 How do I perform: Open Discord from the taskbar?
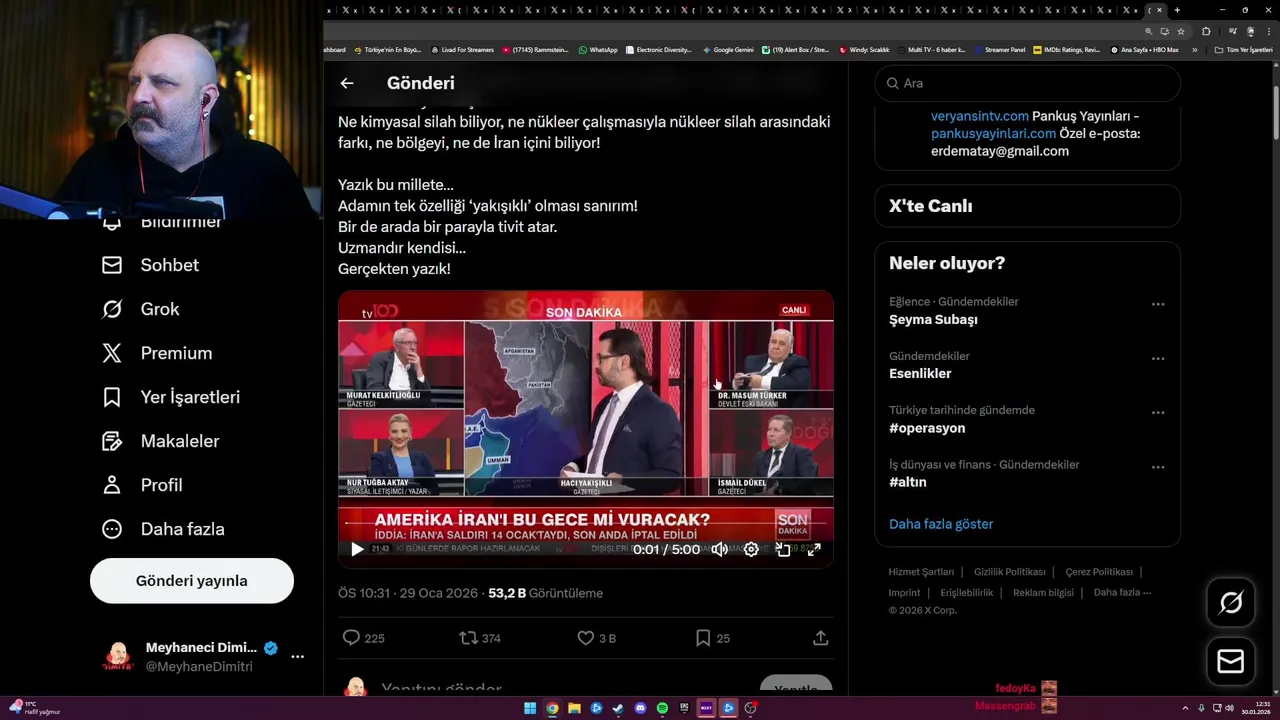pyautogui.click(x=640, y=708)
